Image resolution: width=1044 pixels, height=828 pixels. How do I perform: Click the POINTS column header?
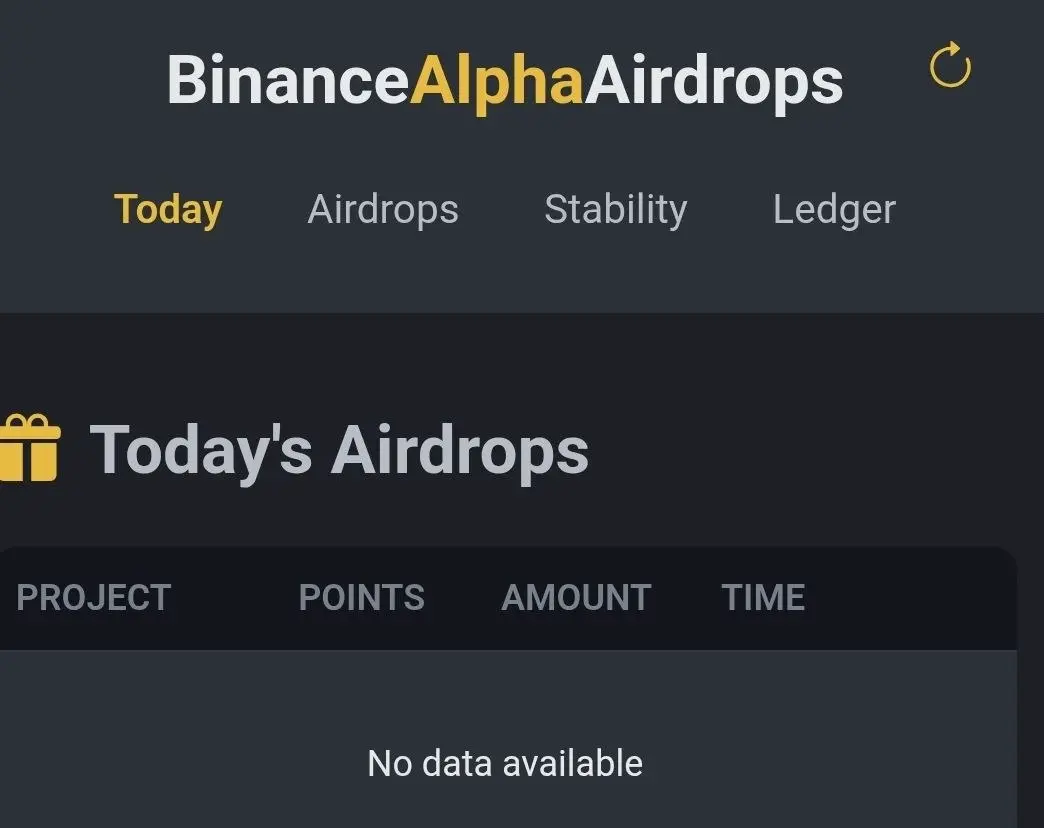[361, 598]
